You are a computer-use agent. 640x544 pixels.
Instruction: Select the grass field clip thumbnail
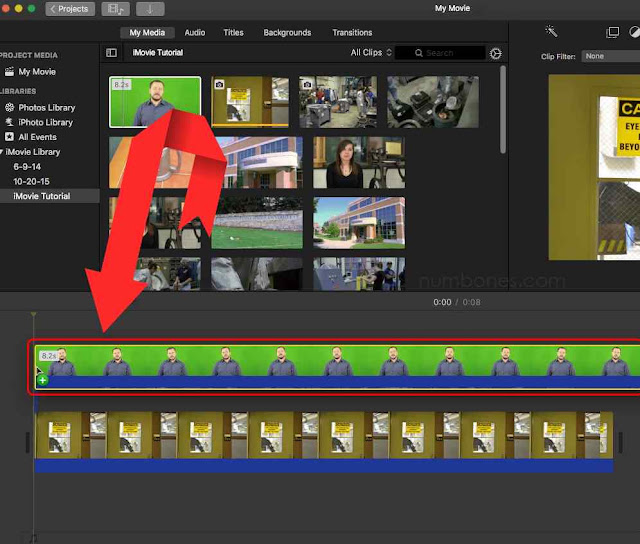tap(257, 223)
